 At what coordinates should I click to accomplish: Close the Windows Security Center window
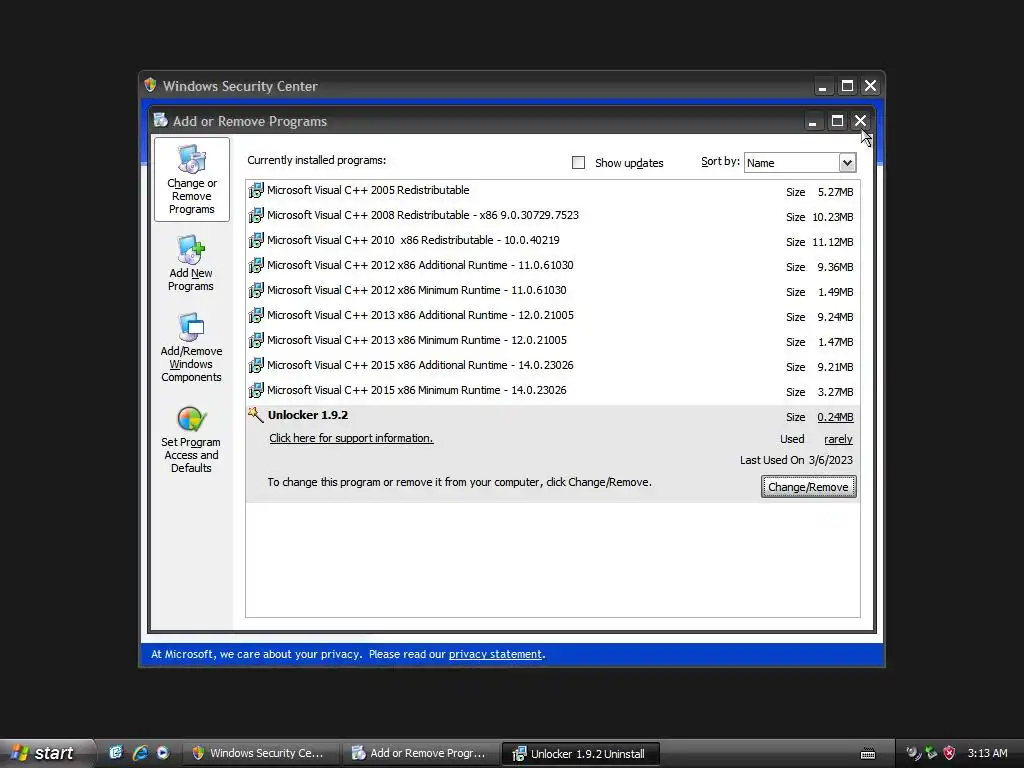tap(871, 86)
